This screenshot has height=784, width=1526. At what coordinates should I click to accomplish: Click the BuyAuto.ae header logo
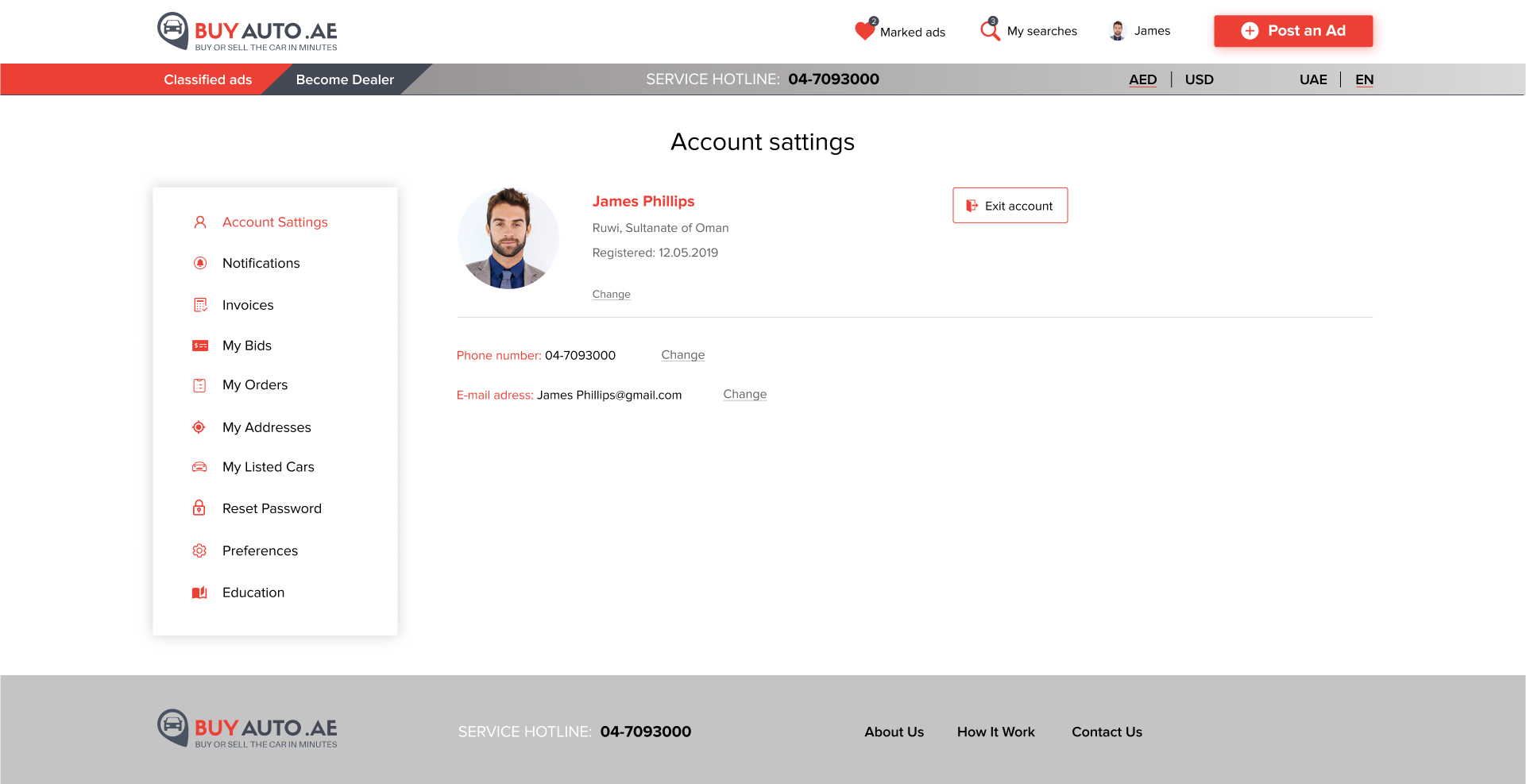coord(247,32)
